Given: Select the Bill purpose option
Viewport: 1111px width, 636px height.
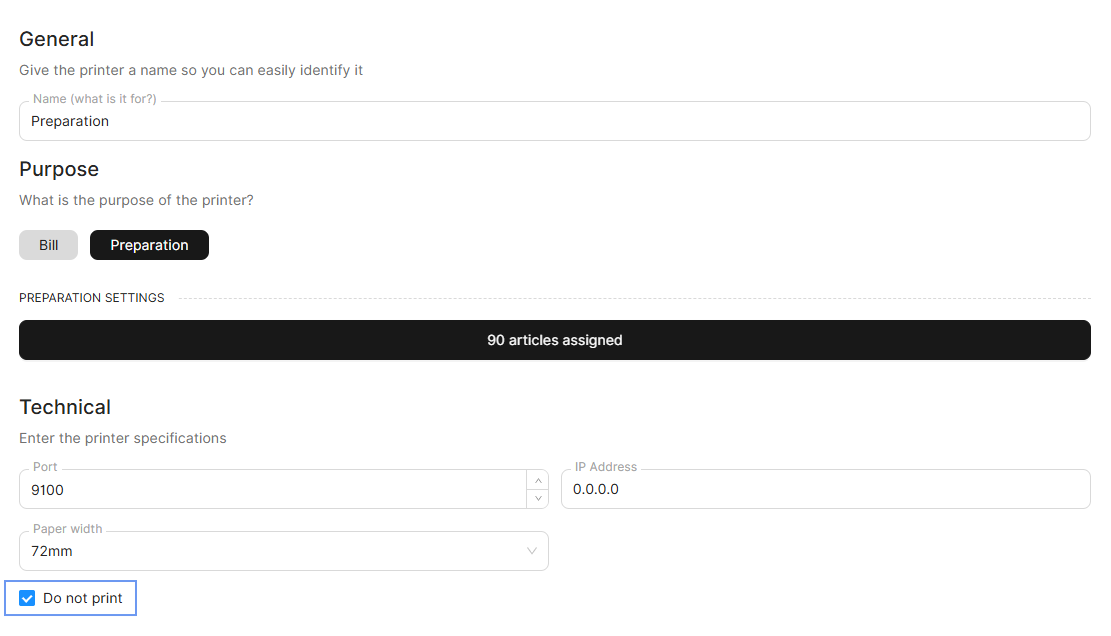Looking at the screenshot, I should tap(48, 245).
